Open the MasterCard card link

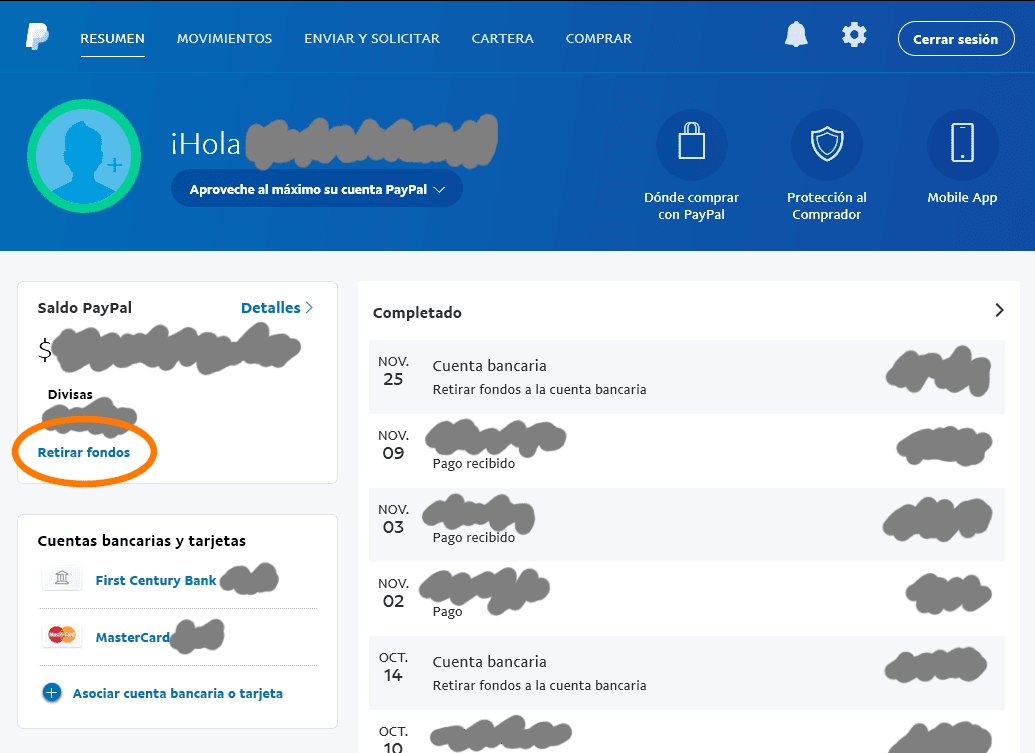[133, 637]
